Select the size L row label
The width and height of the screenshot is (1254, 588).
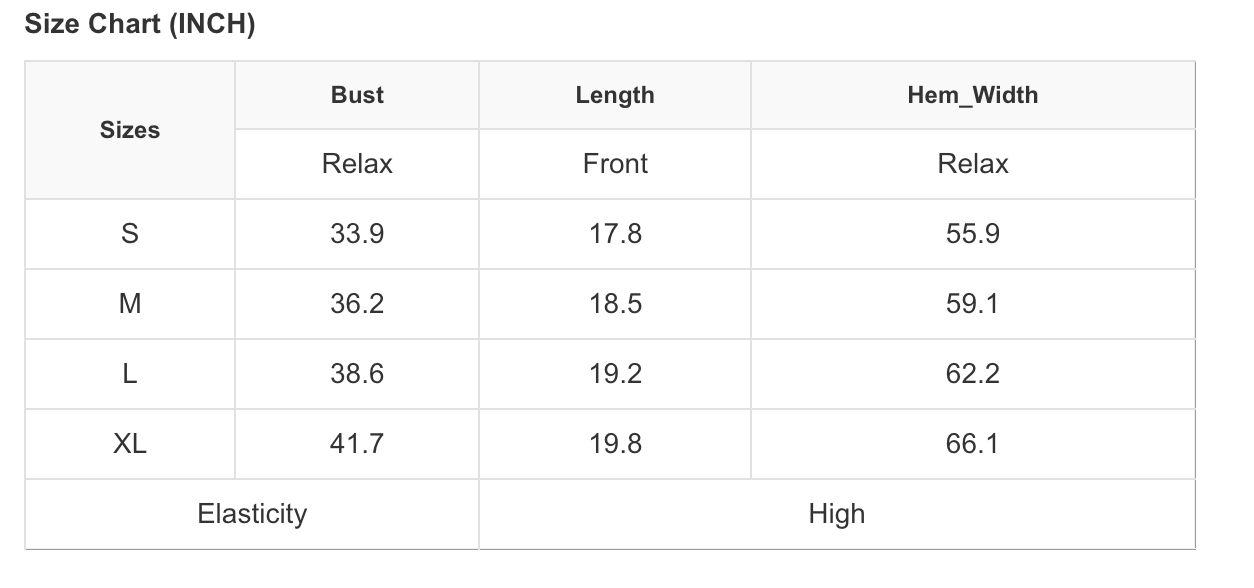click(130, 374)
